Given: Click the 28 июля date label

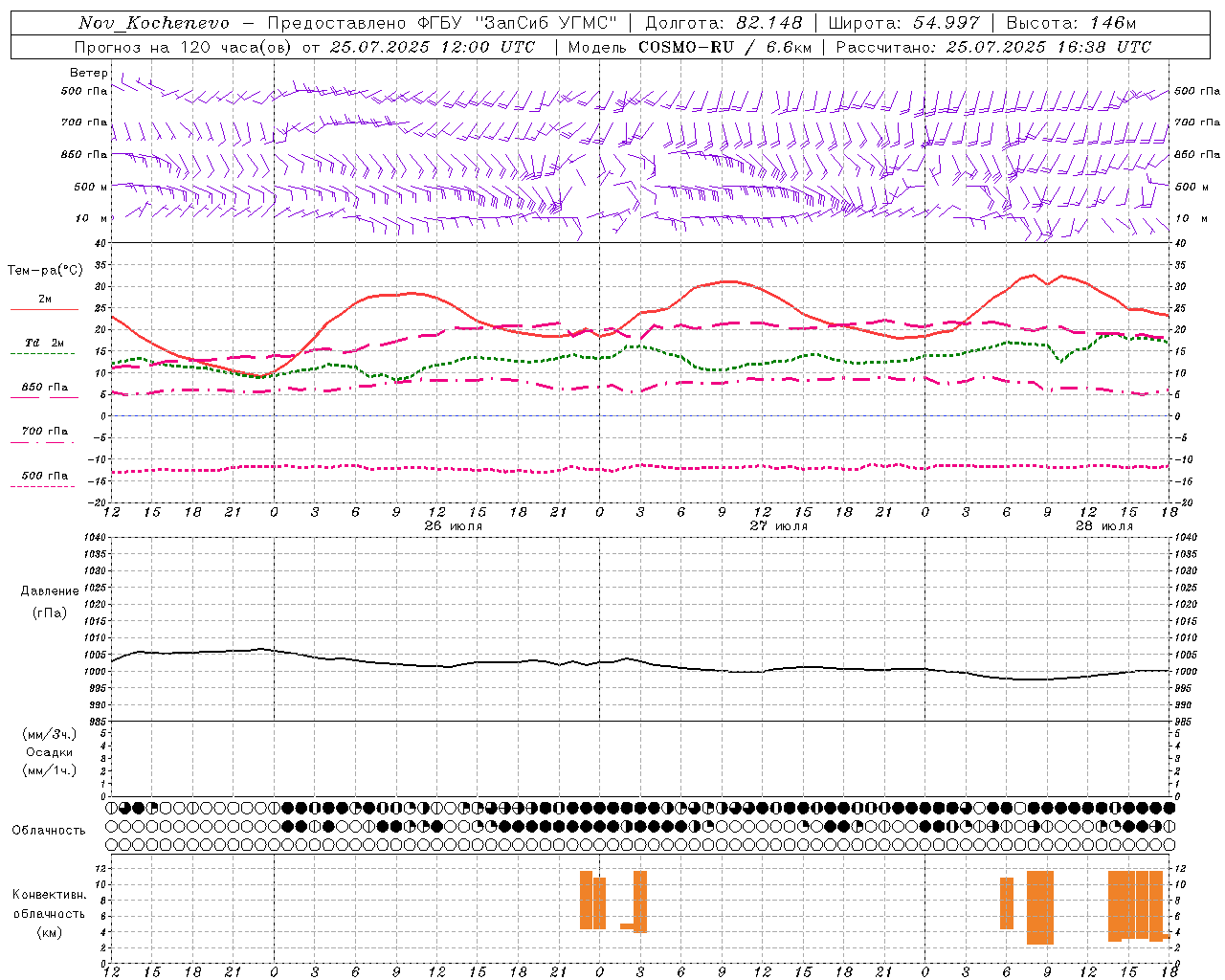Looking at the screenshot, I should 1104,526.
